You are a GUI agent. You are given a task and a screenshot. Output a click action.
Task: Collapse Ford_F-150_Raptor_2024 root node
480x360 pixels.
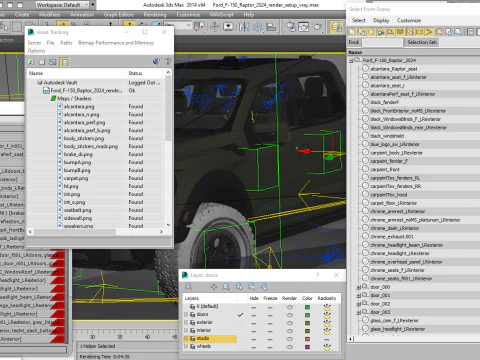coord(351,61)
